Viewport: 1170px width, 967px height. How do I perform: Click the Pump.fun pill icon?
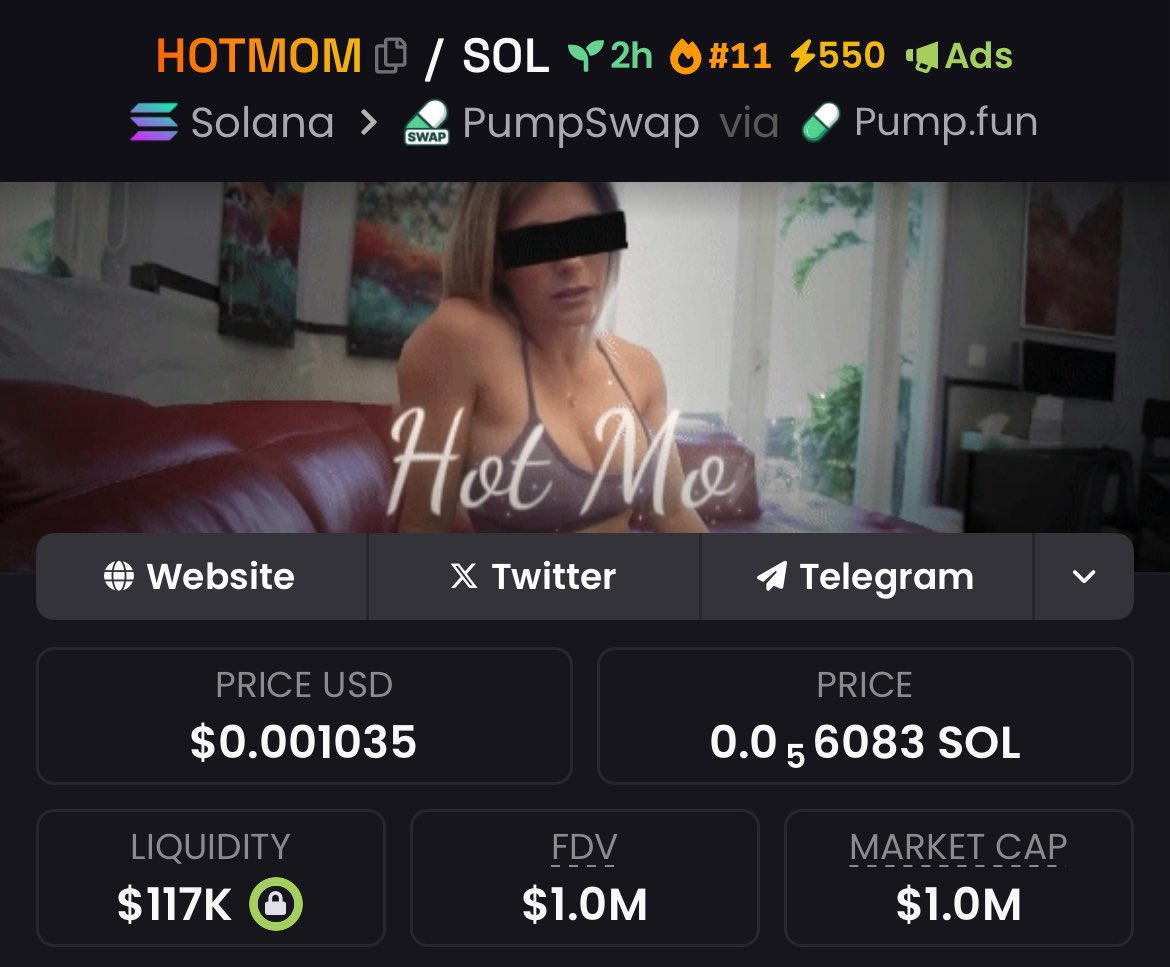point(821,122)
